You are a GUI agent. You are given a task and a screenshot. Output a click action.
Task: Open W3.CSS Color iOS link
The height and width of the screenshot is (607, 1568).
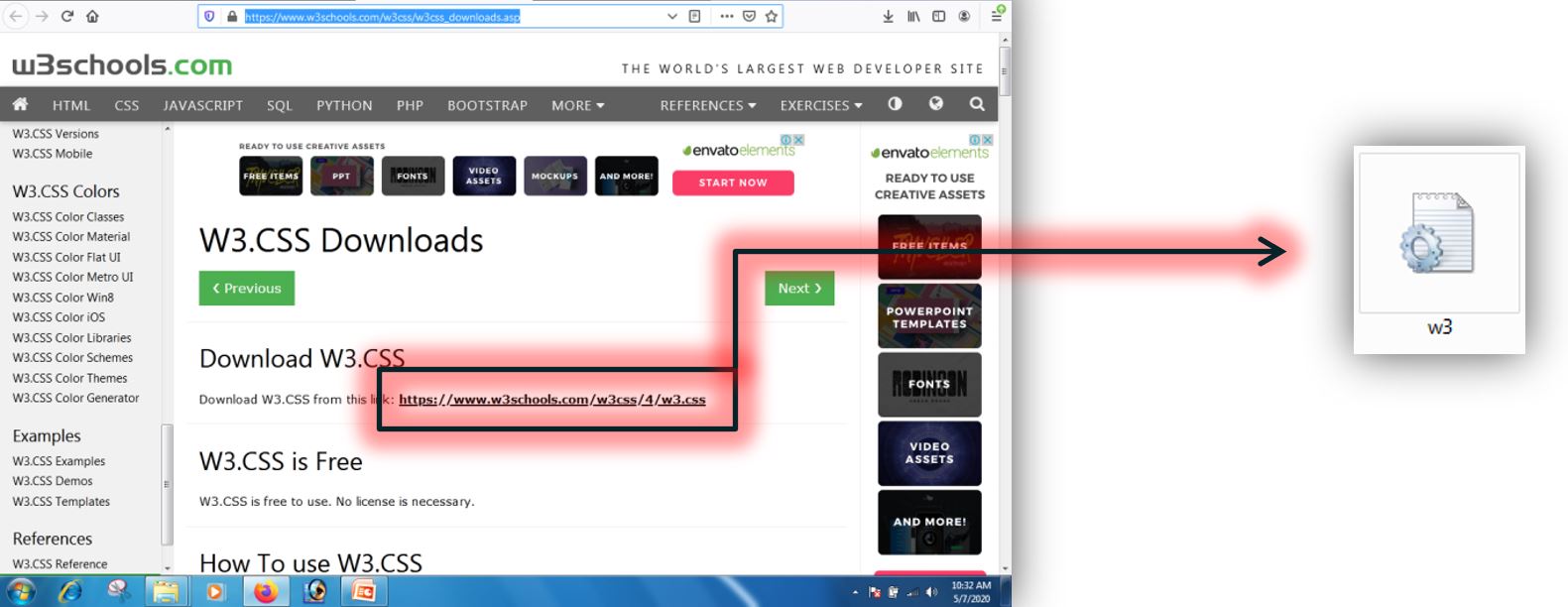[x=59, y=317]
